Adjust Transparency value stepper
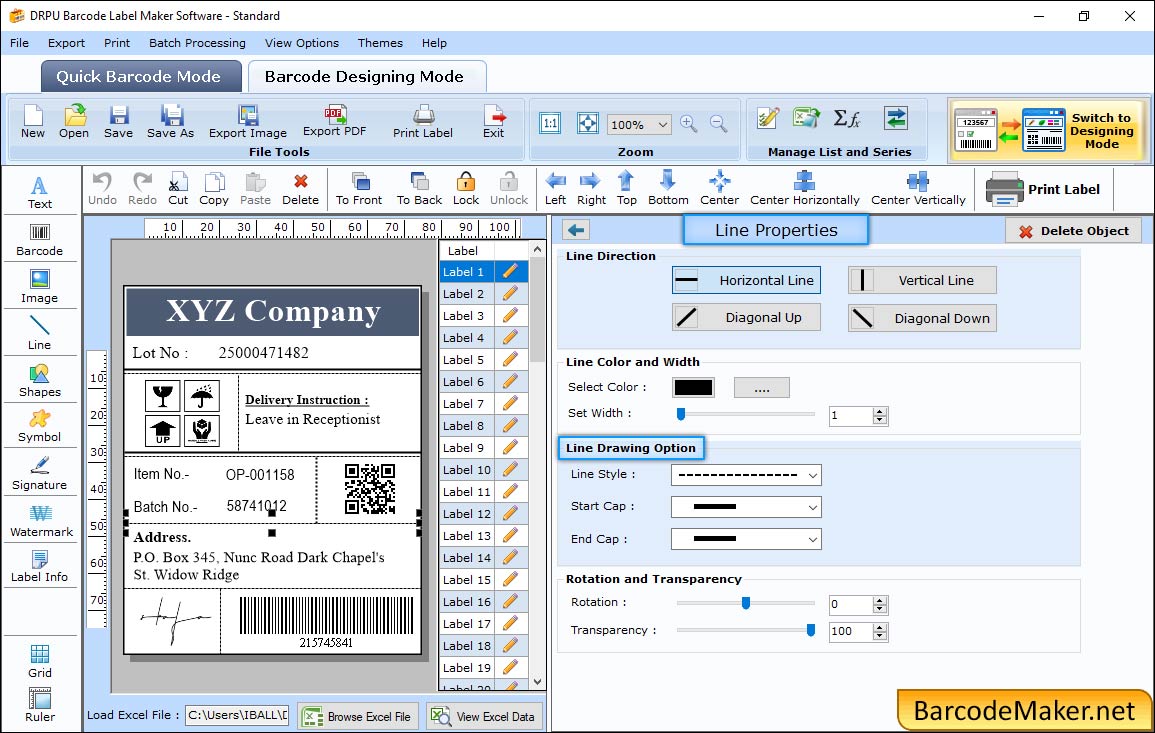The height and width of the screenshot is (733, 1155). pyautogui.click(x=880, y=632)
